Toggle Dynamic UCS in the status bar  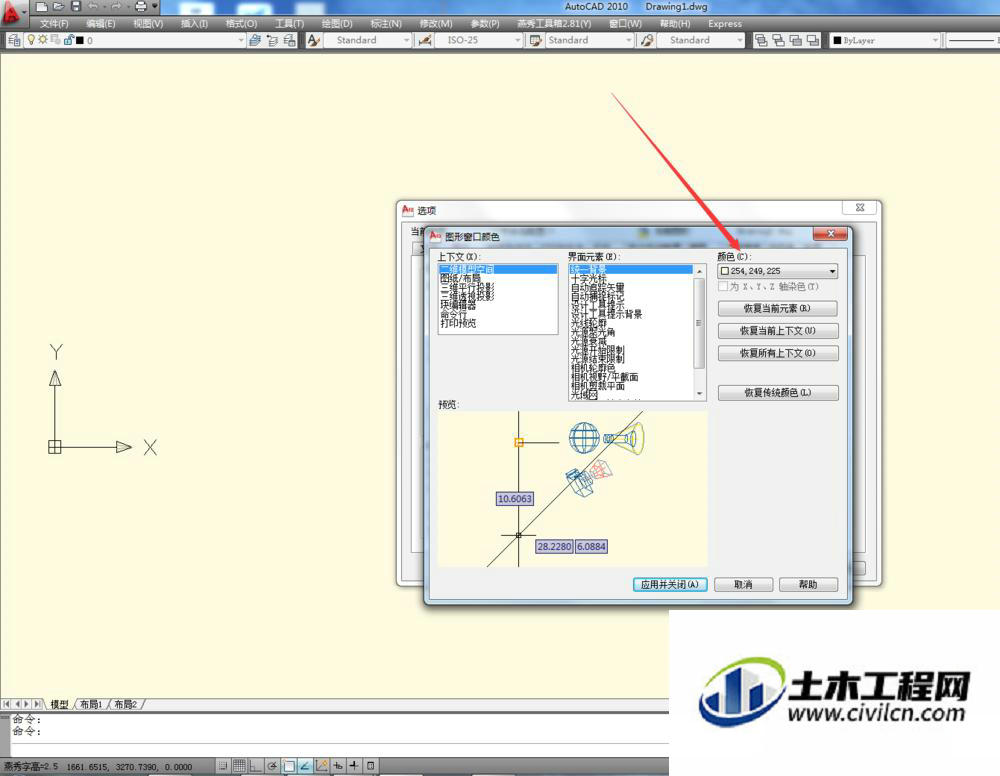click(x=321, y=766)
